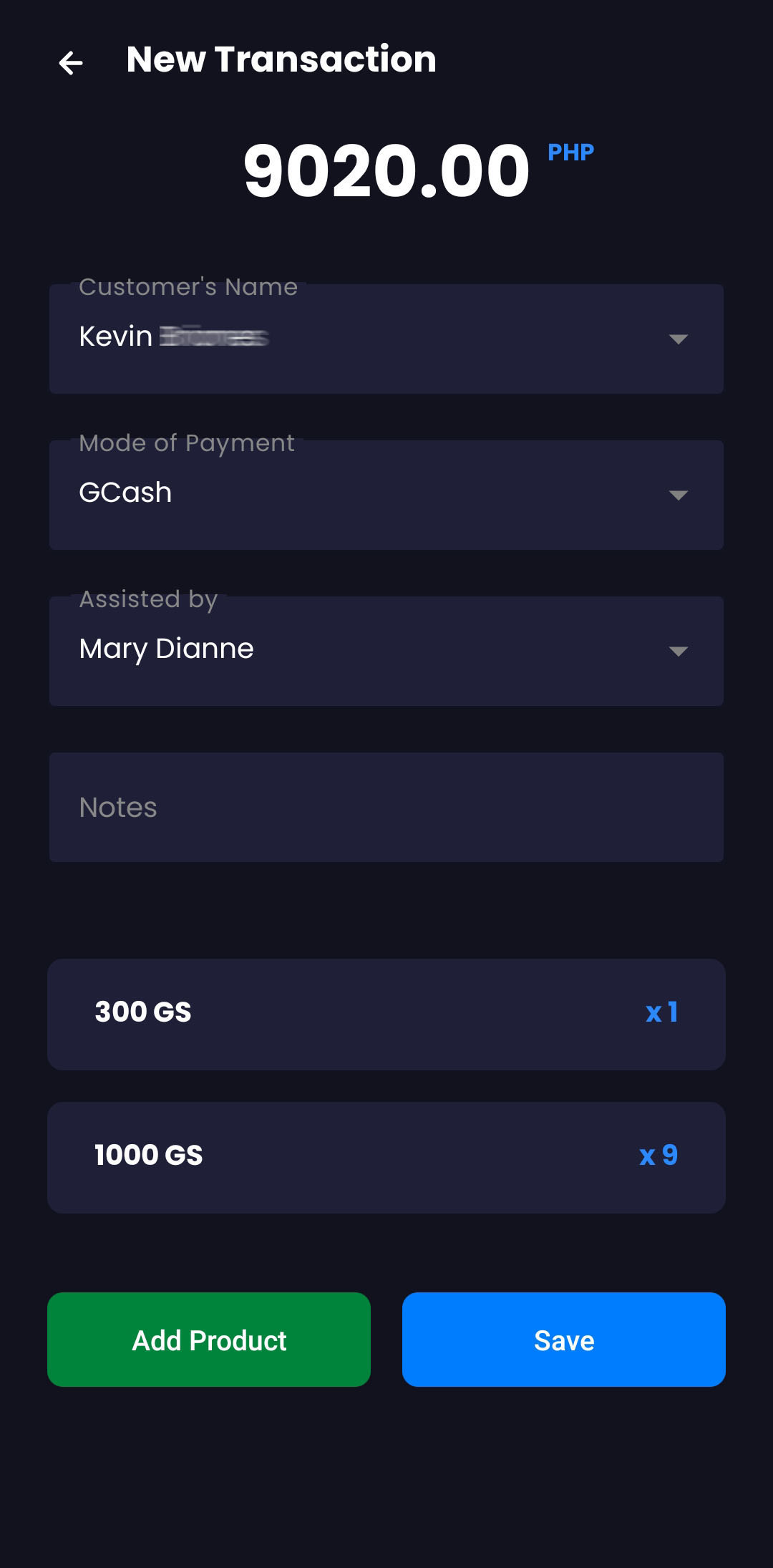Viewport: 773px width, 1568px height.
Task: Tap the x9 quantity on 1000 GS
Action: (x=658, y=1155)
